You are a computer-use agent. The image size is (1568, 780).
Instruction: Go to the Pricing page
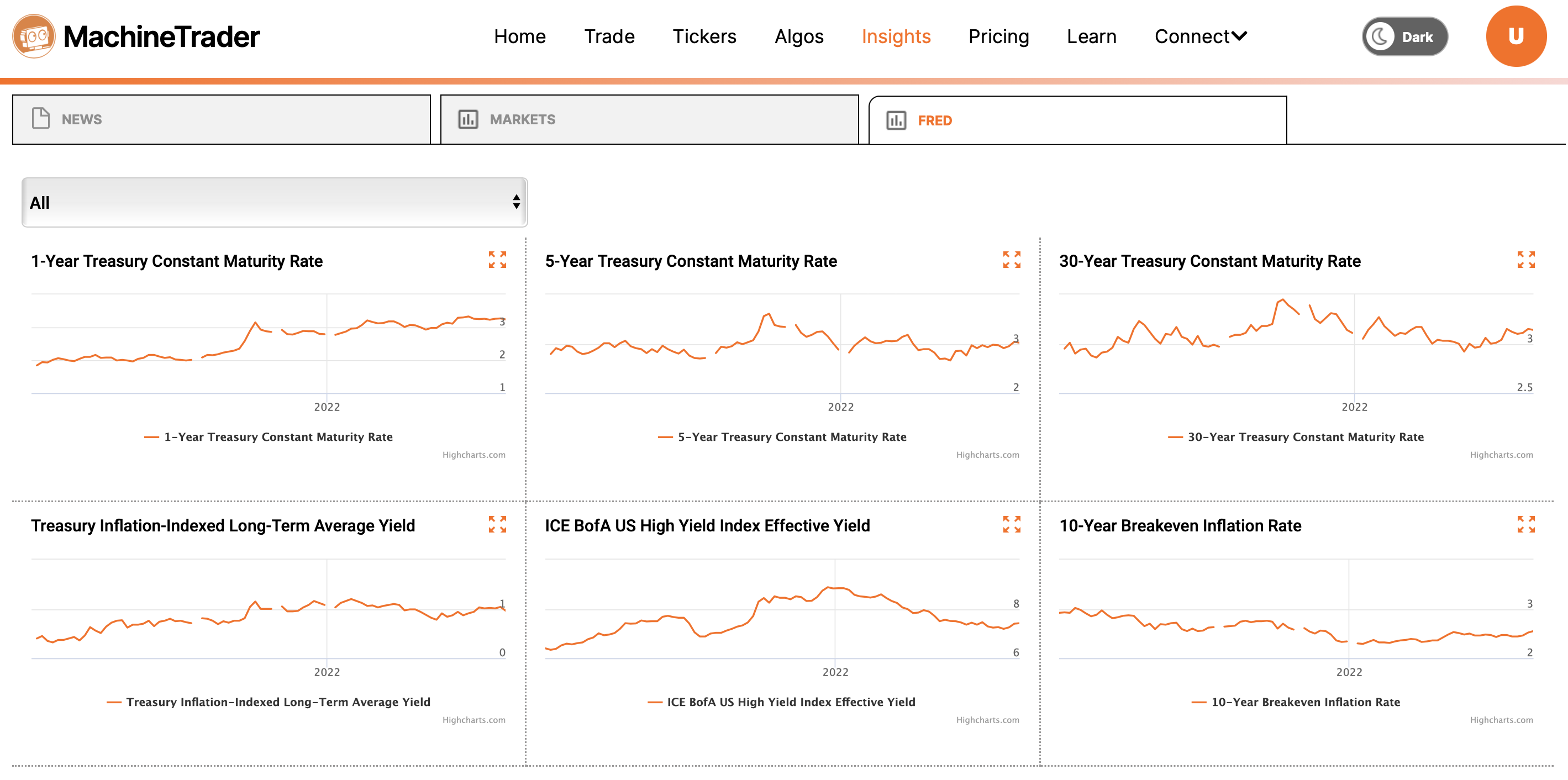(998, 36)
